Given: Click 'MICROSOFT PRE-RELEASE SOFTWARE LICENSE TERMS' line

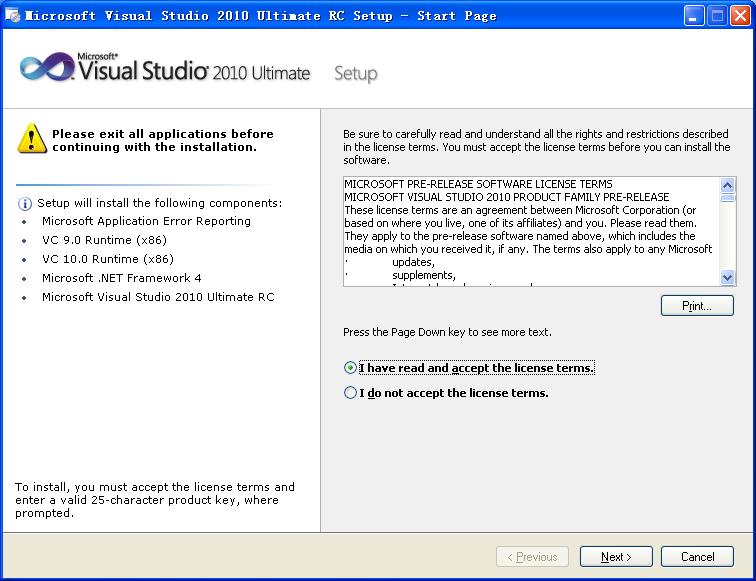Looking at the screenshot, I should pyautogui.click(x=478, y=184).
